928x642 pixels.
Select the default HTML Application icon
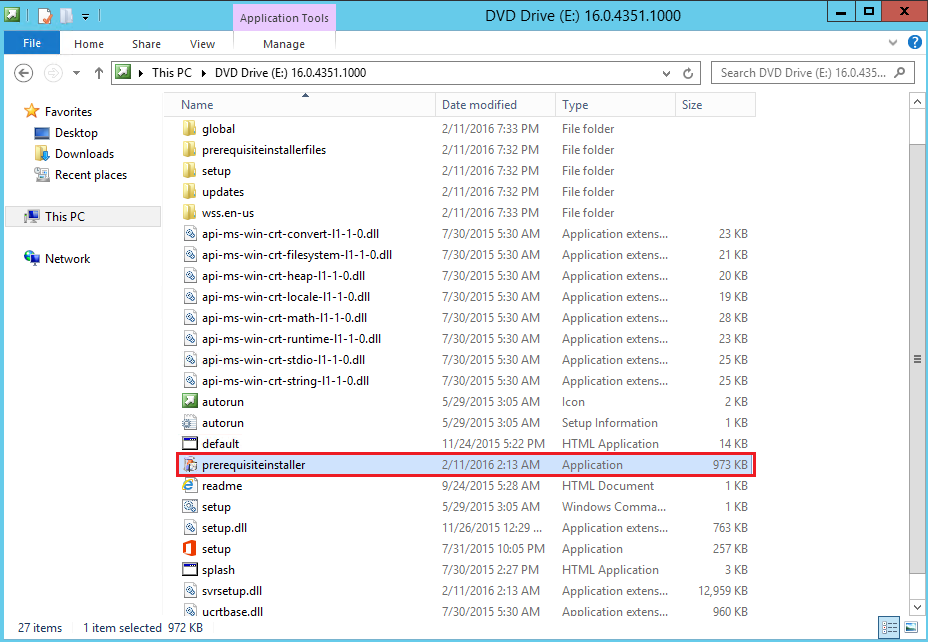189,443
